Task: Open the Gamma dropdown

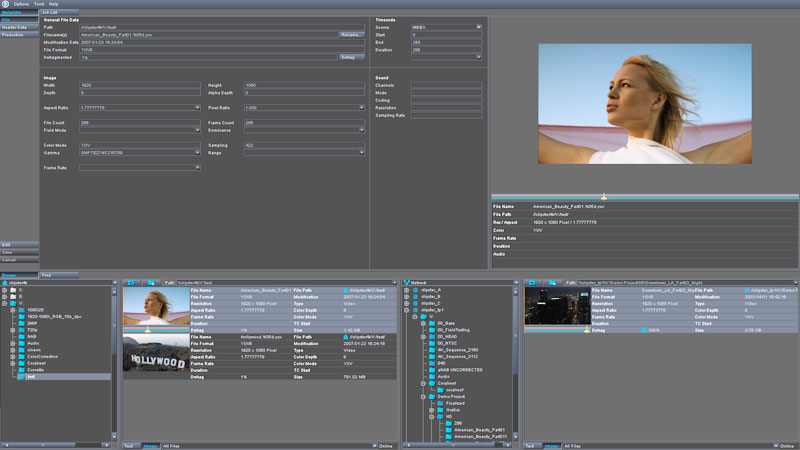Action: coord(197,150)
